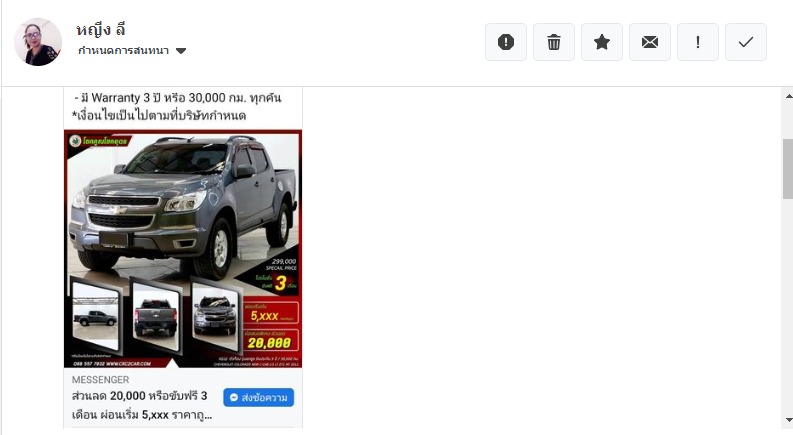Open the contact name หญิง ลี

pyautogui.click(x=101, y=30)
